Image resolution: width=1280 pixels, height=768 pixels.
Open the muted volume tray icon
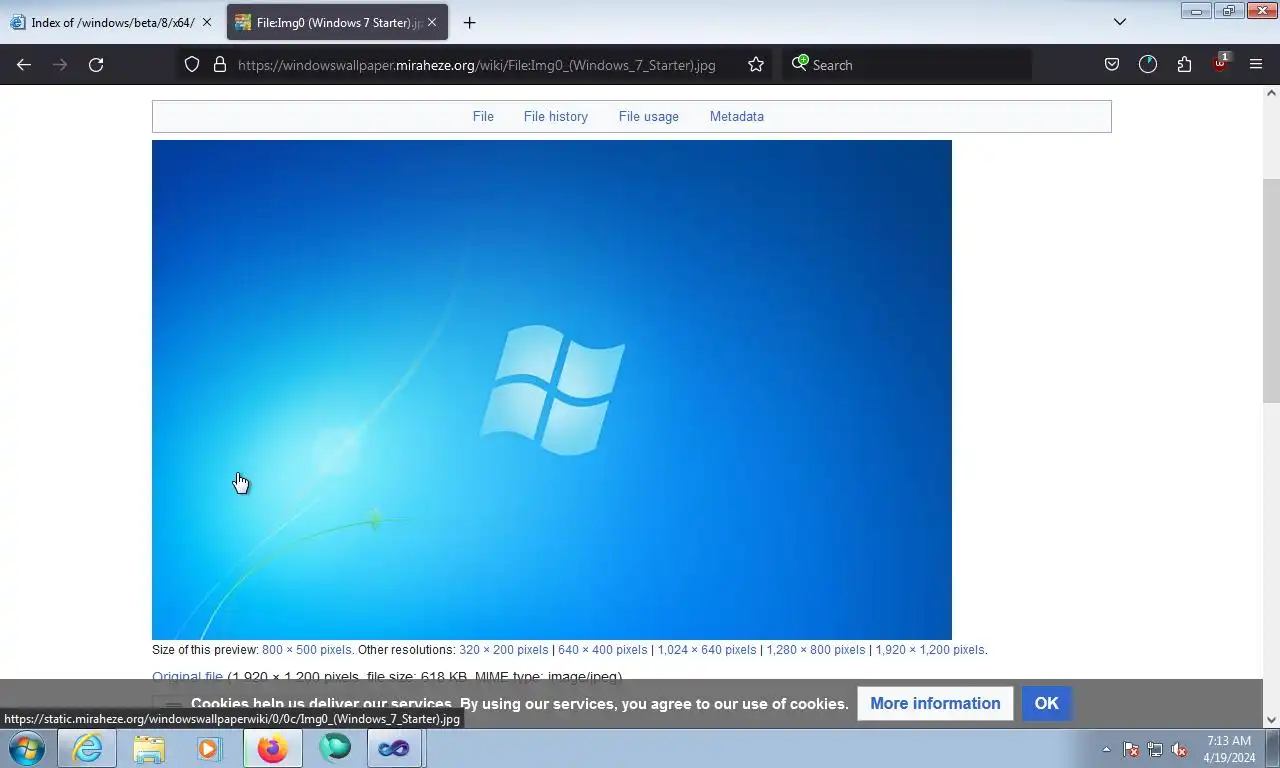point(1179,749)
